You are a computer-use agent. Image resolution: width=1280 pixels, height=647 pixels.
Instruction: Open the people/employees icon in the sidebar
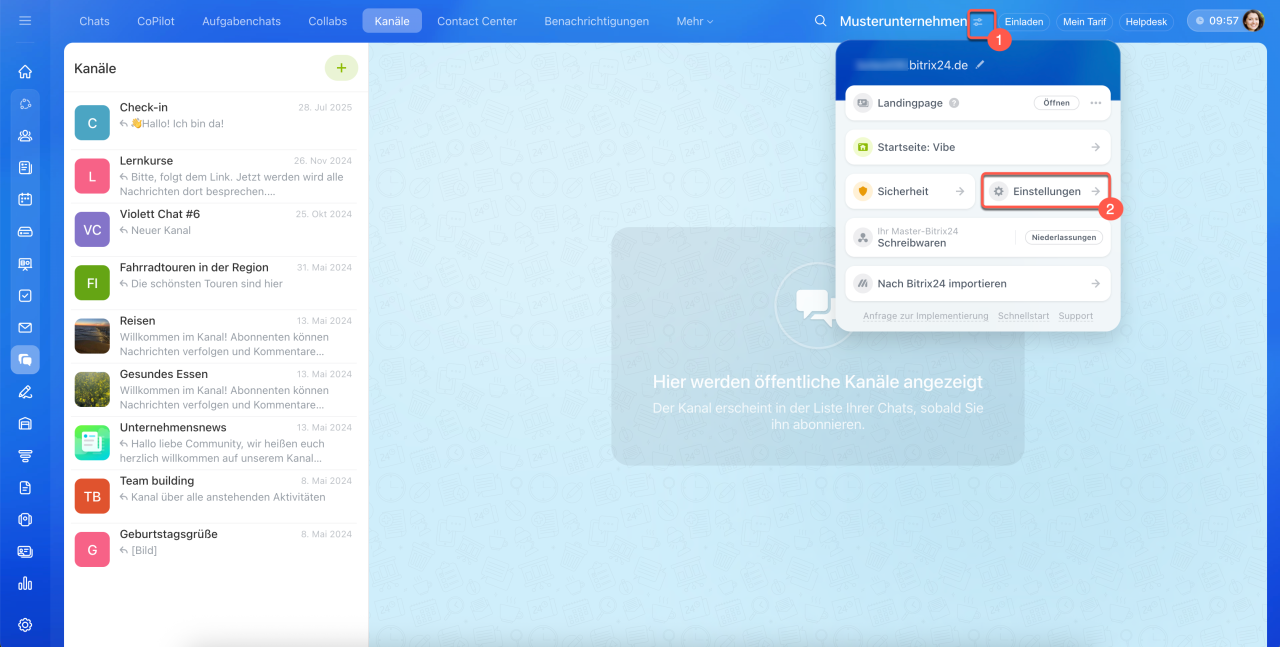25,136
